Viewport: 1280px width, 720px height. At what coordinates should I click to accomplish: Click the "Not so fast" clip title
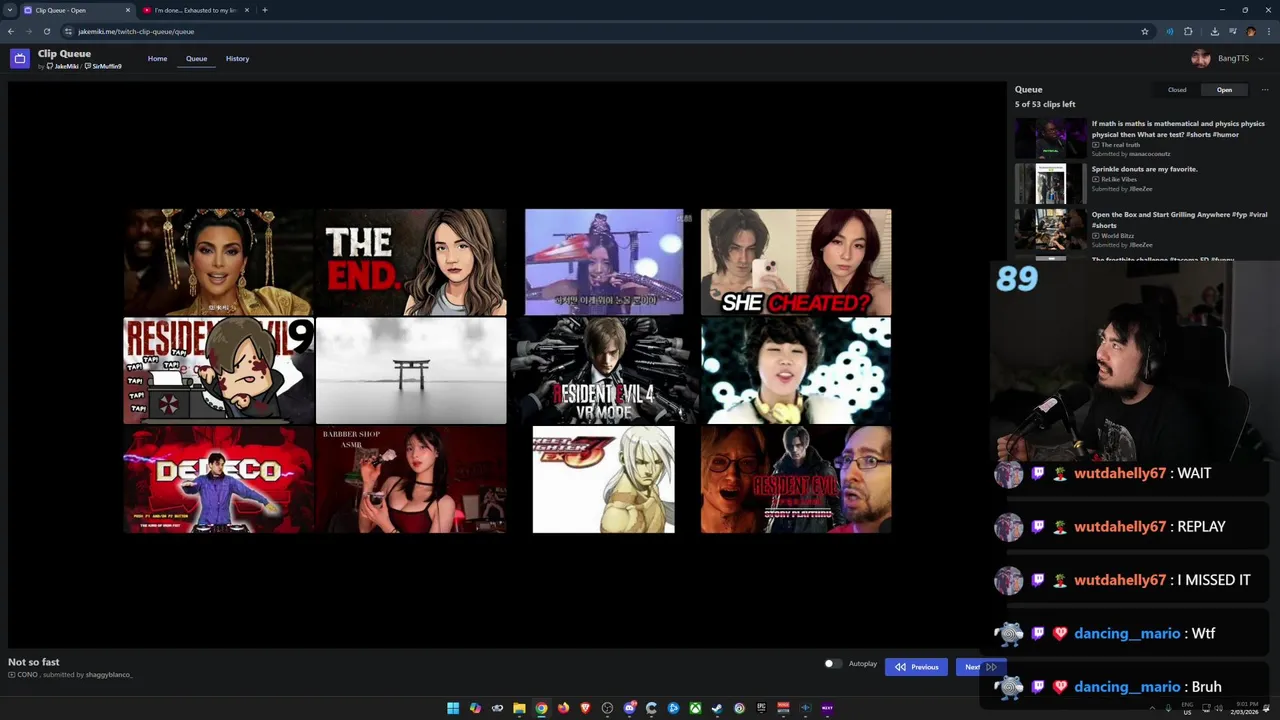click(x=34, y=662)
